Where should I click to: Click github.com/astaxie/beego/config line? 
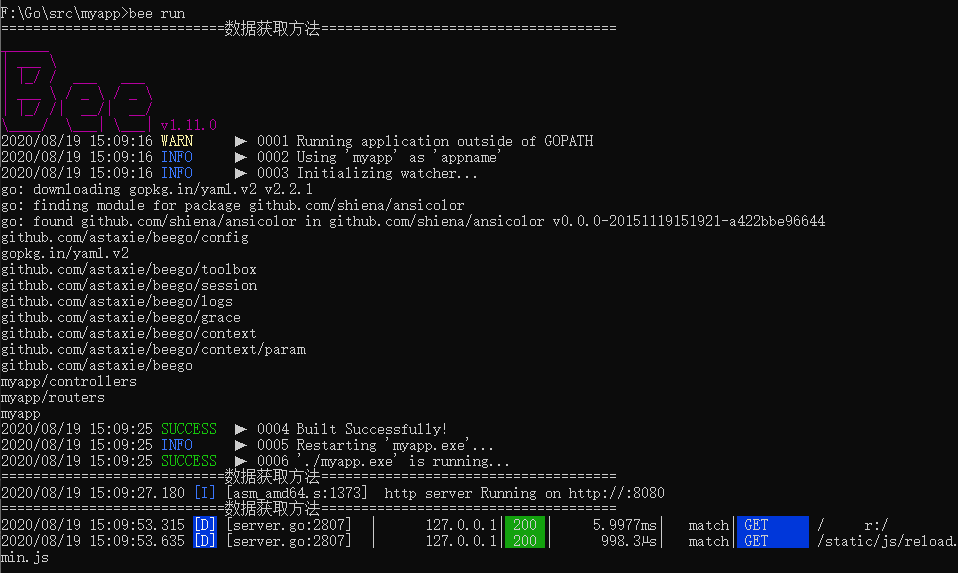click(125, 237)
